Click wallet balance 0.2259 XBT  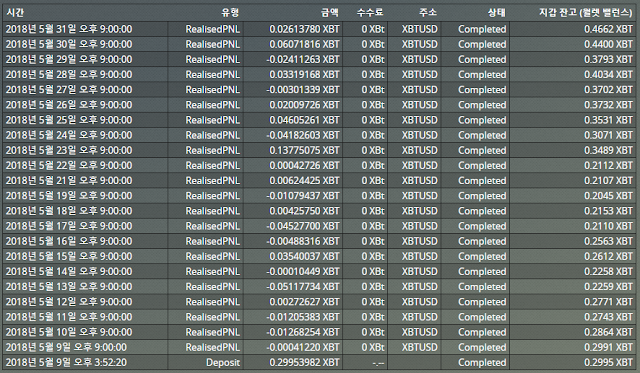tap(609, 286)
